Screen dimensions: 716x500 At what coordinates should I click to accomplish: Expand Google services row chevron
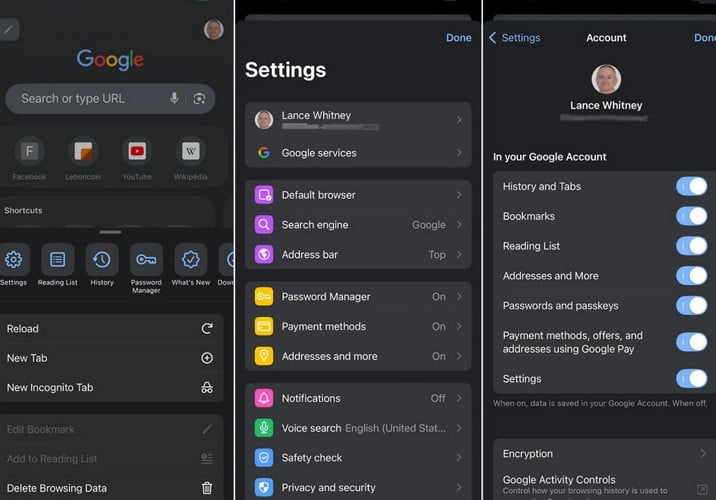click(459, 153)
